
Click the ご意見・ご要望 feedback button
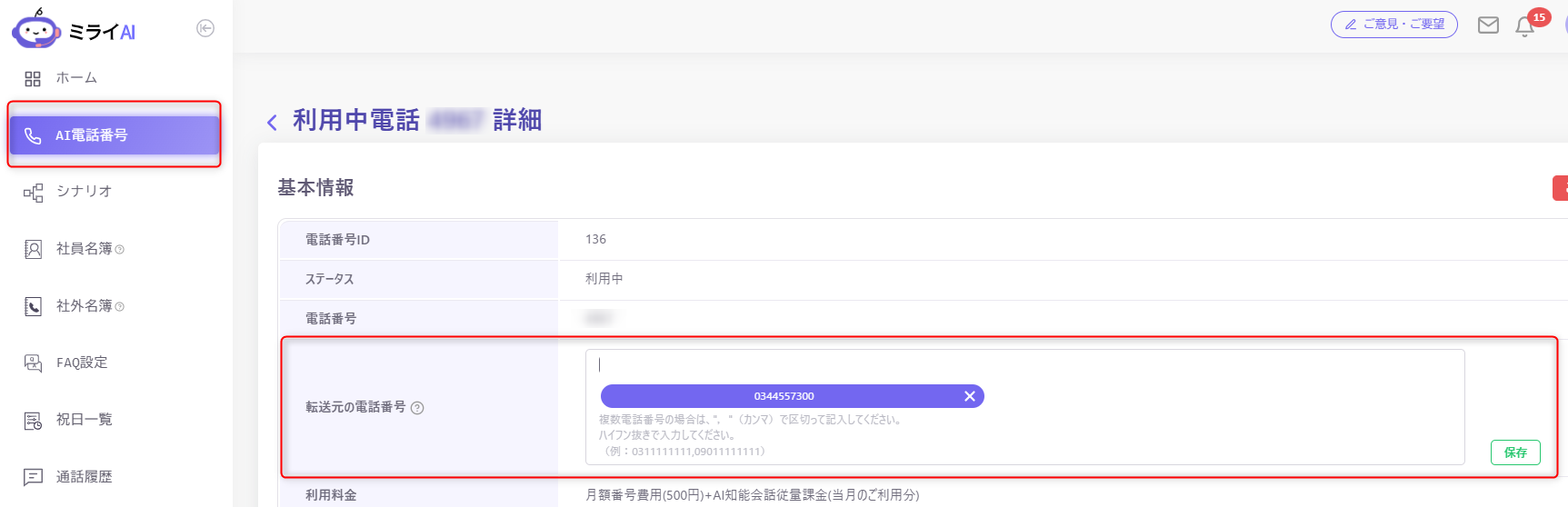coord(1393,25)
